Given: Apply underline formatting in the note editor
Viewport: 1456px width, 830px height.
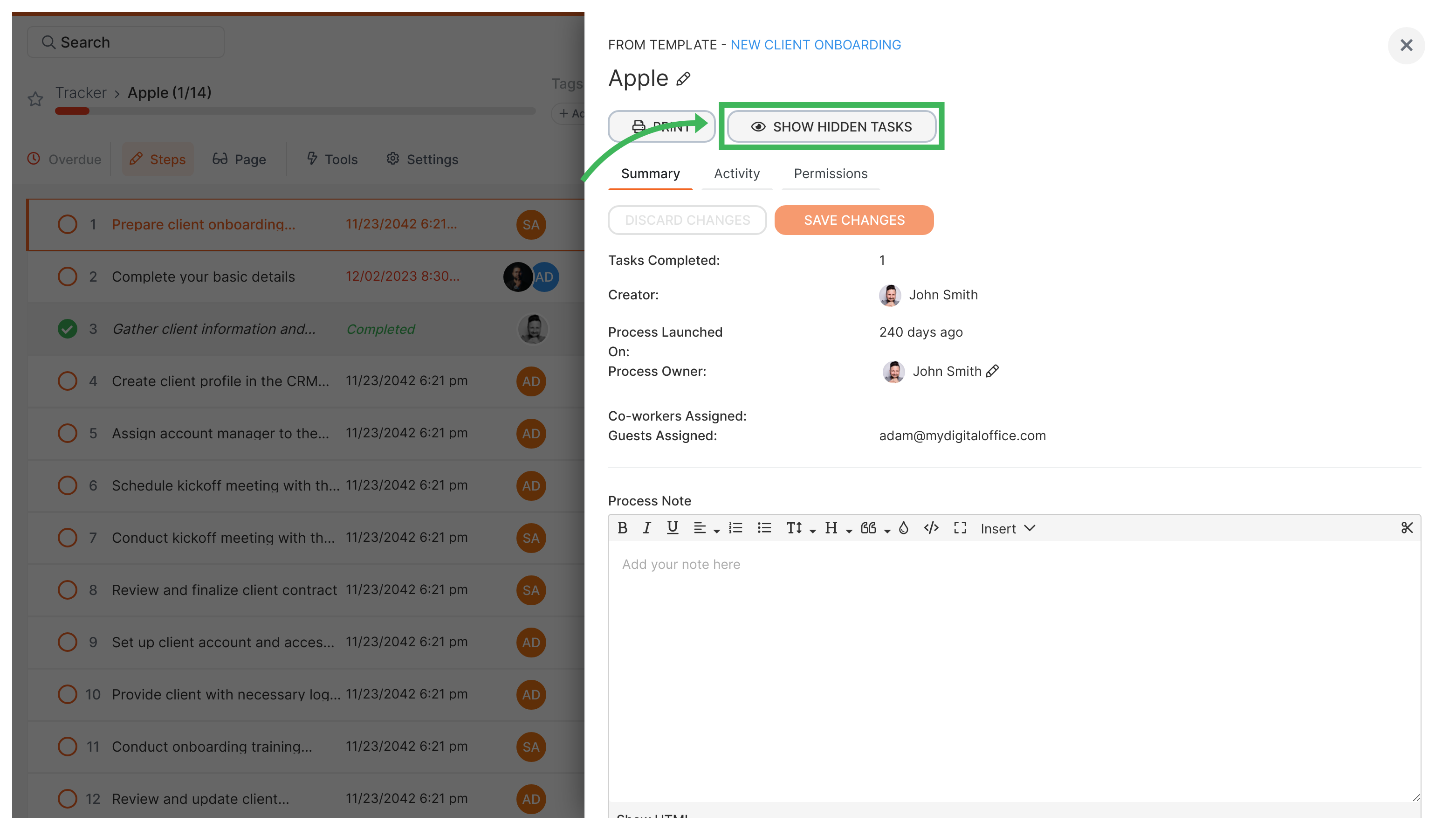Looking at the screenshot, I should (672, 528).
